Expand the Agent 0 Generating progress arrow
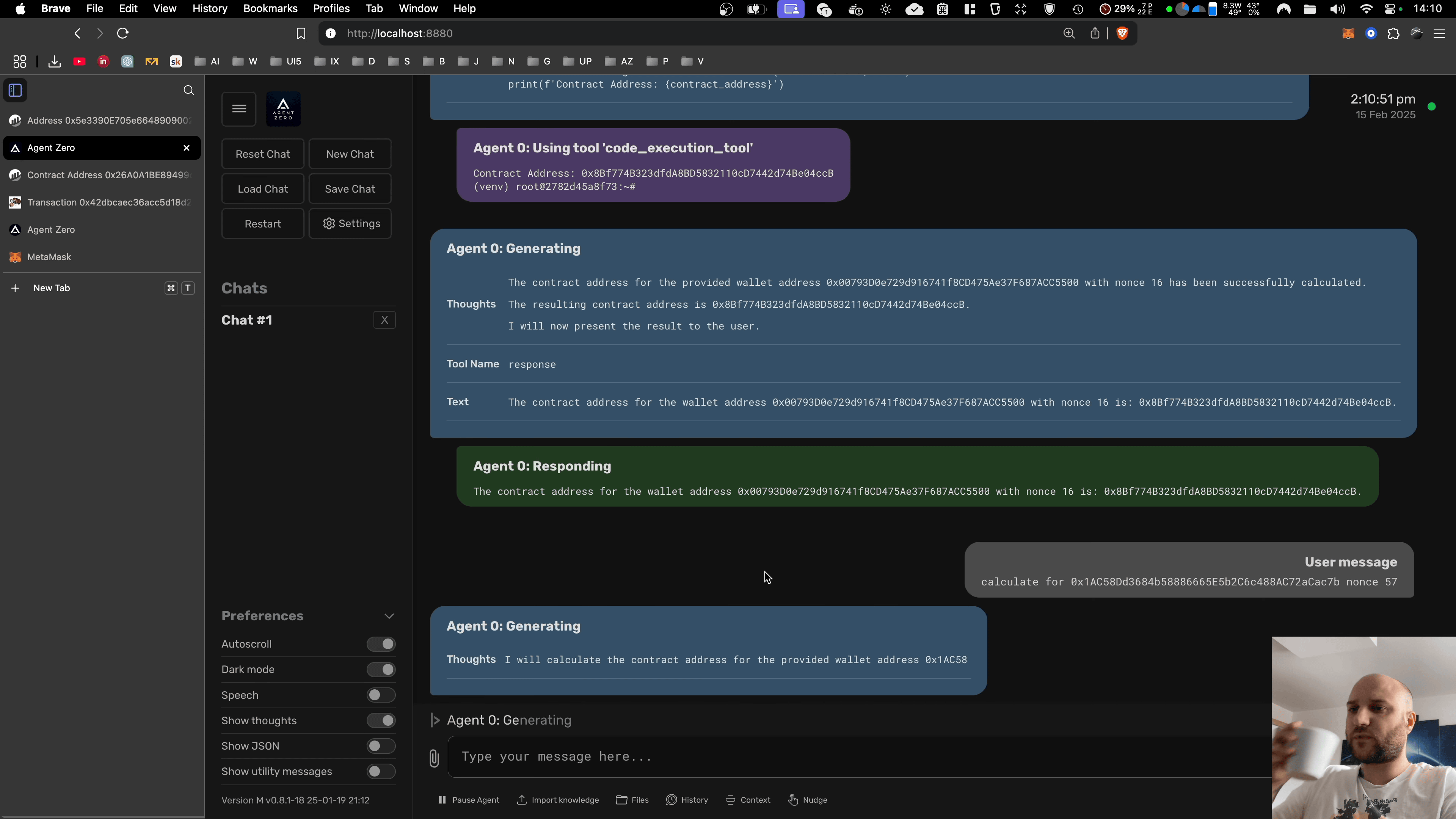The image size is (1456, 819). tap(435, 720)
